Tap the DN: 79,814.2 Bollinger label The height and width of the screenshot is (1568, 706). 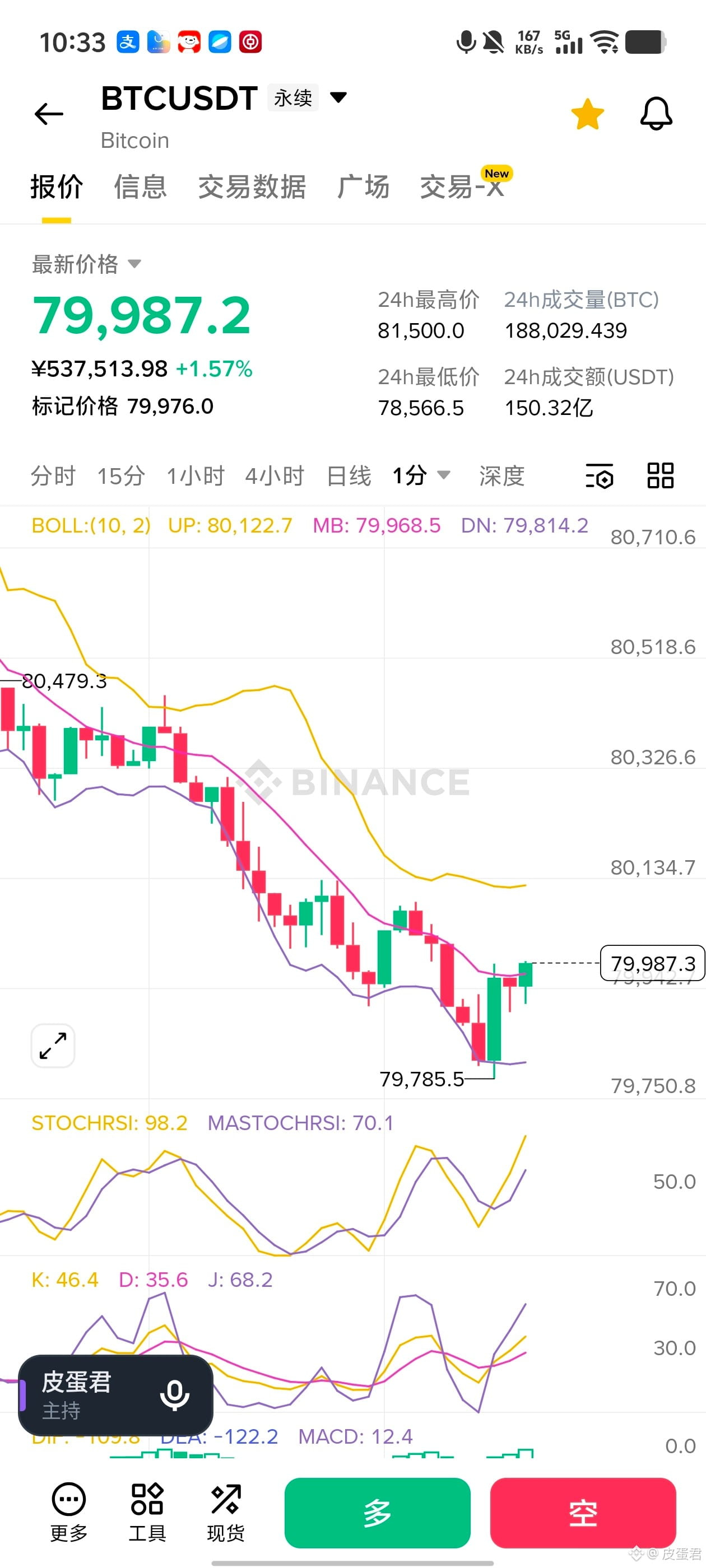coord(524,525)
